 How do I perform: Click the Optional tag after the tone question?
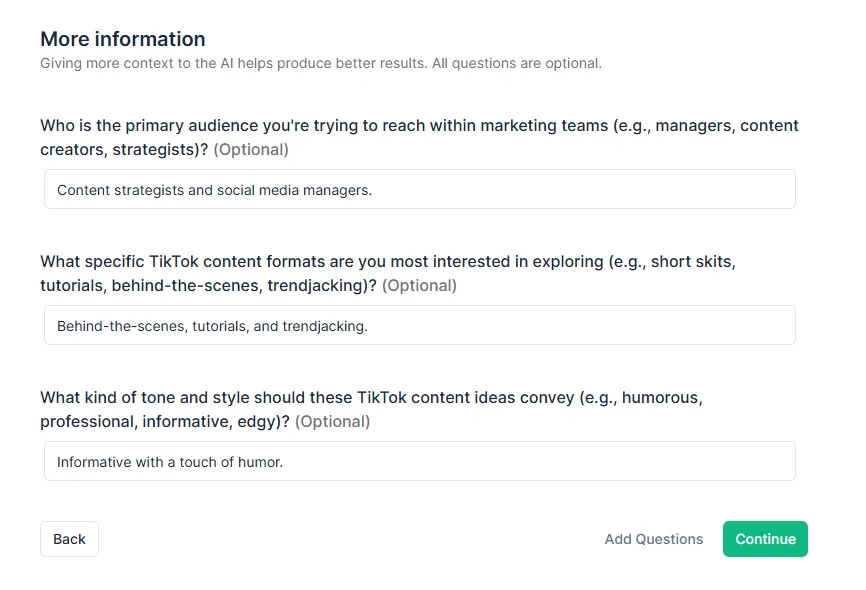tap(332, 422)
